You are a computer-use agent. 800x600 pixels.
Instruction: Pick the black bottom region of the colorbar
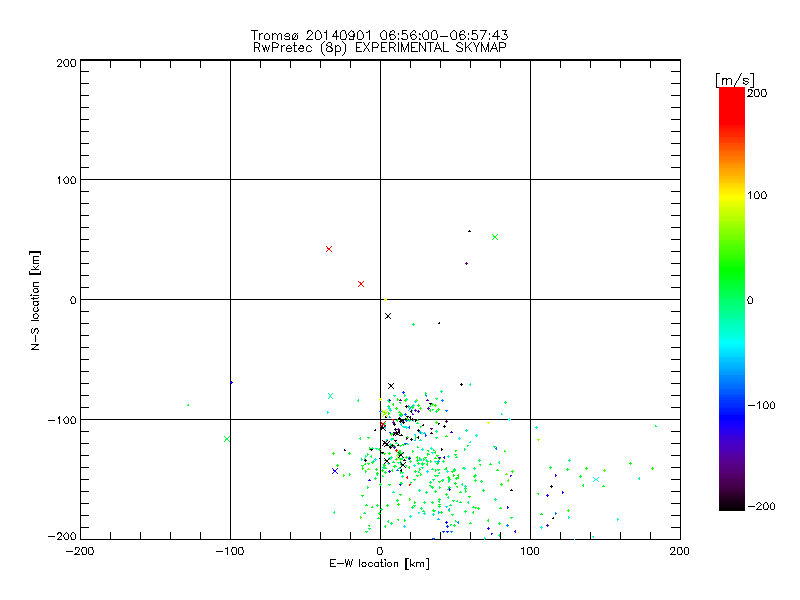(x=732, y=503)
